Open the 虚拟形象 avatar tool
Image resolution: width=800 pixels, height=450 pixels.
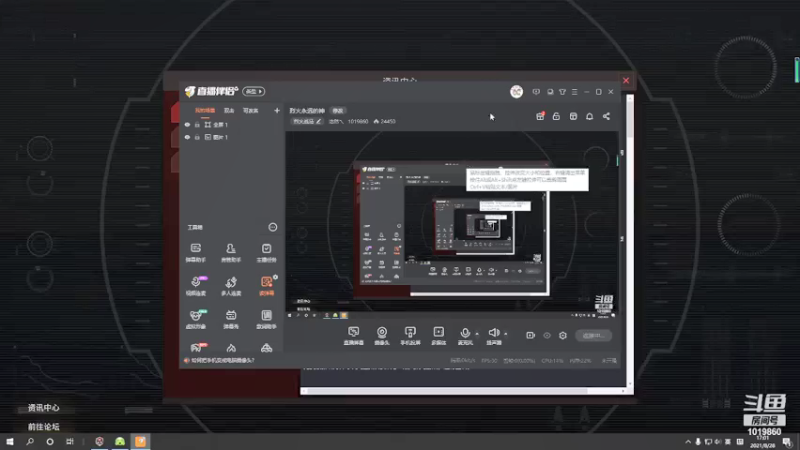(195, 319)
